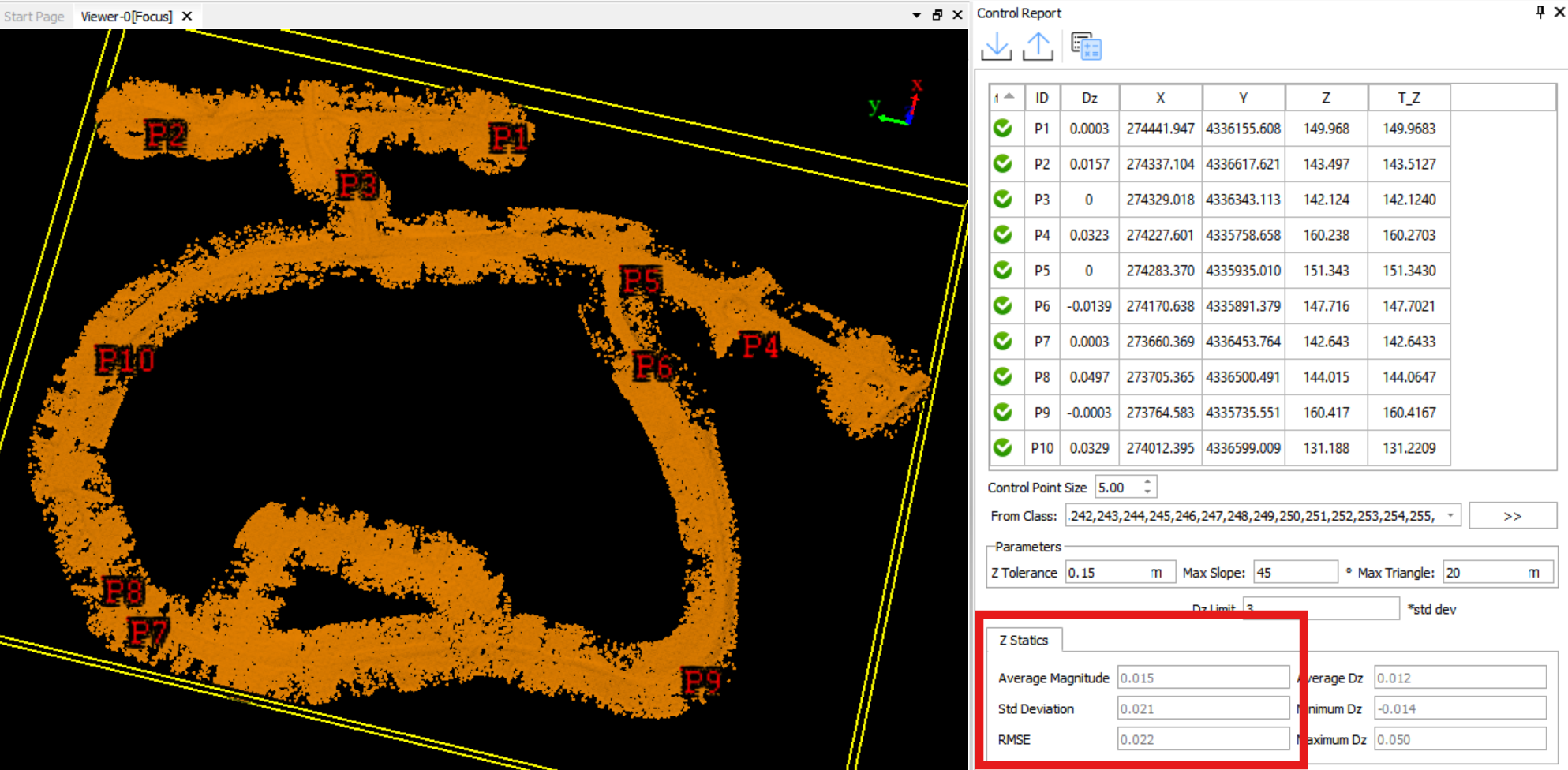Click the export control points up-arrow icon
1568x770 pixels.
1038,47
